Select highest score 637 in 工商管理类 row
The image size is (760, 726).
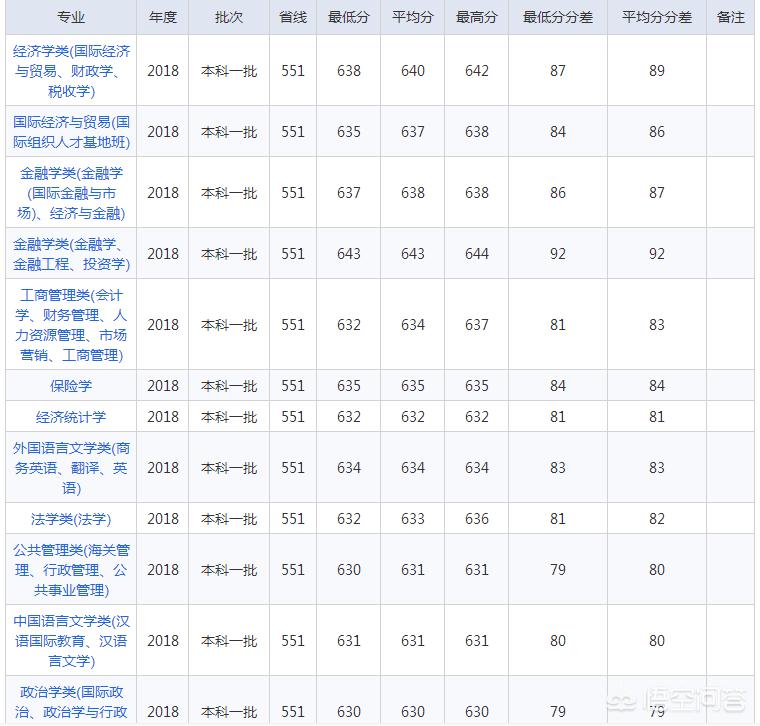click(476, 325)
